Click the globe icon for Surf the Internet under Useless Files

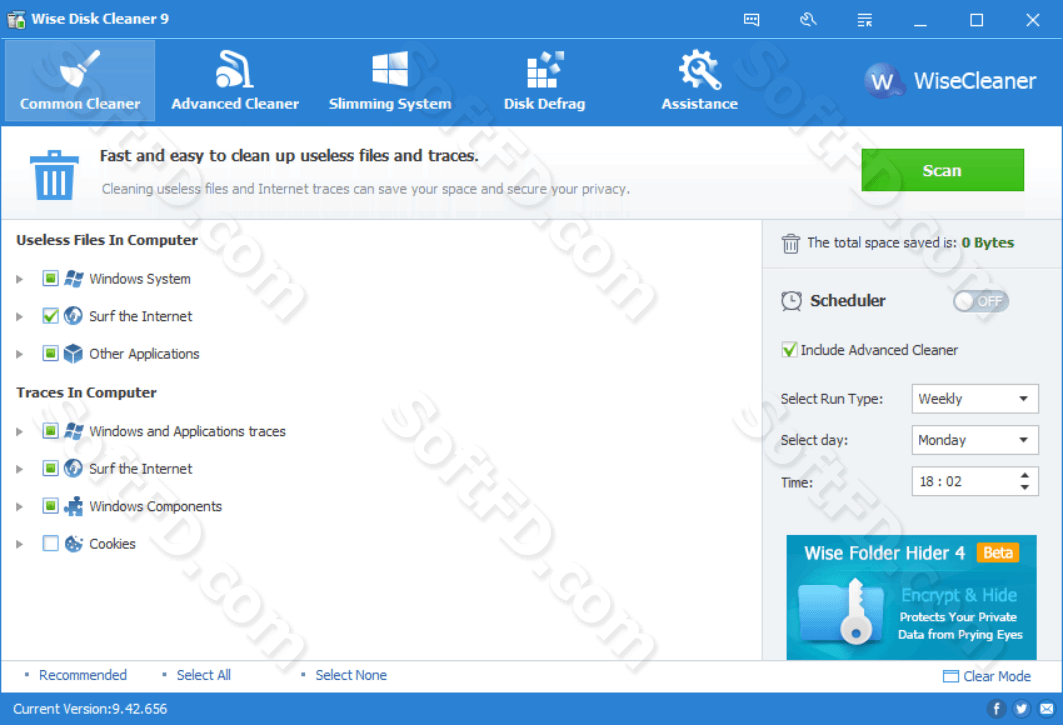[73, 316]
